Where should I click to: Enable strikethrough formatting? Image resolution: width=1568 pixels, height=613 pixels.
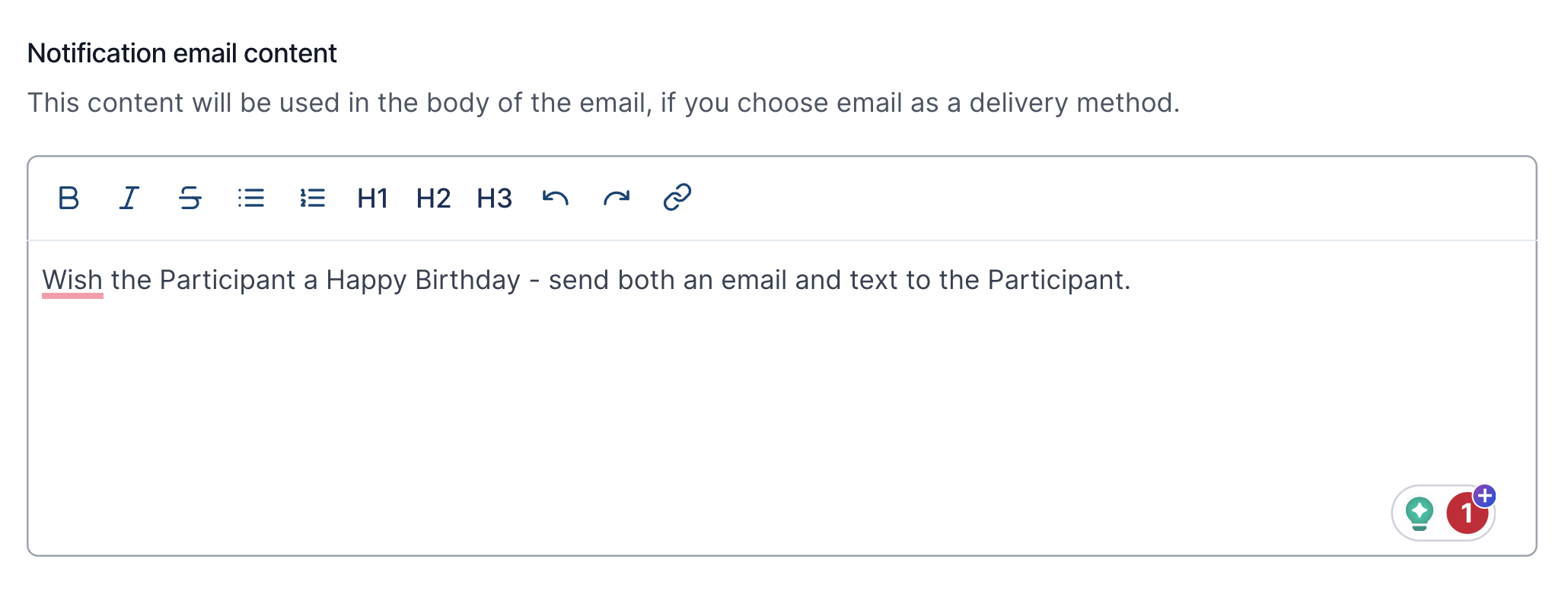pyautogui.click(x=190, y=199)
